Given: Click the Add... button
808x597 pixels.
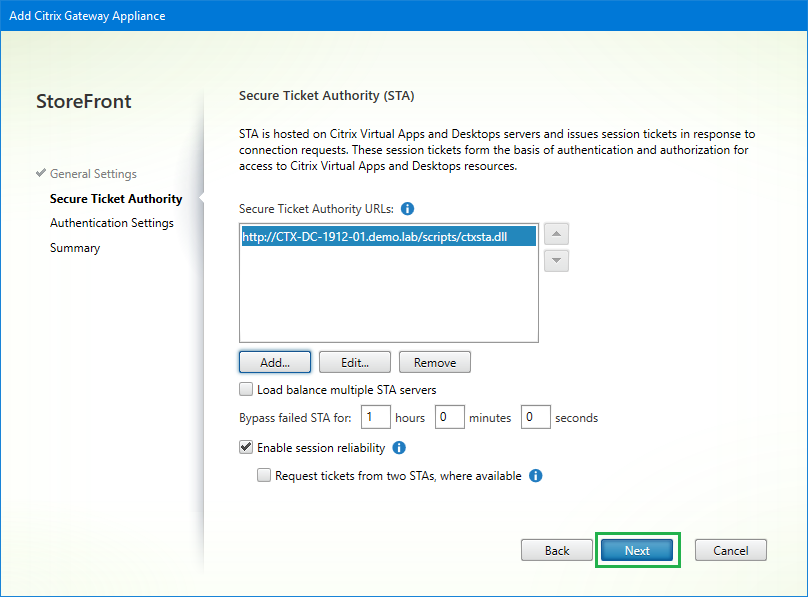Looking at the screenshot, I should [x=275, y=363].
